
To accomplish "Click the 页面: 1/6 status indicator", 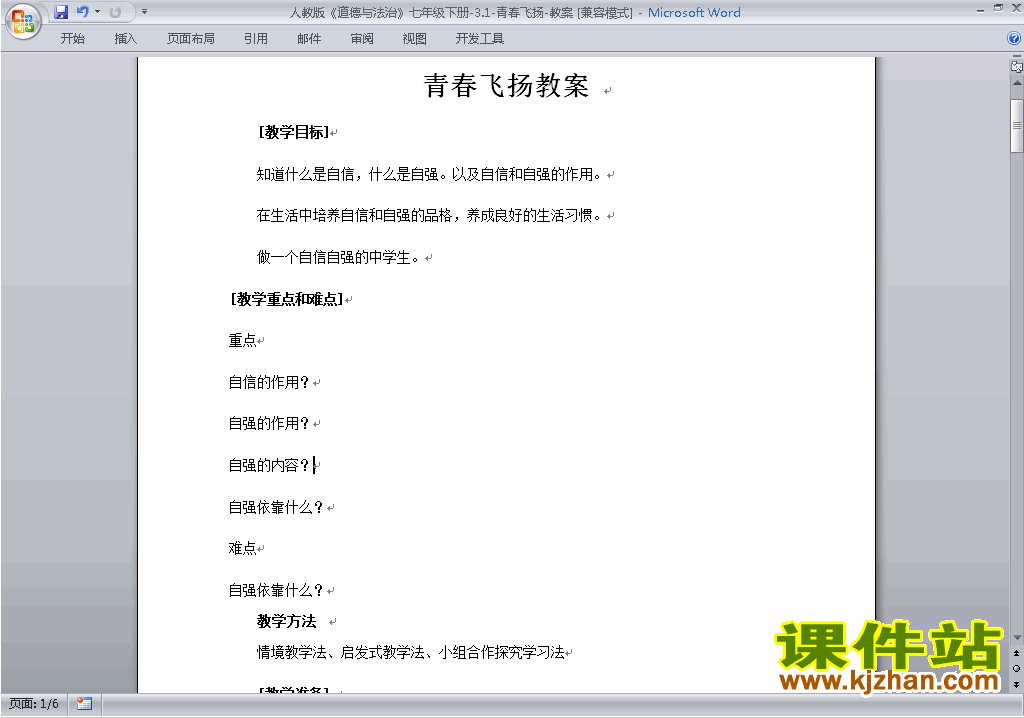I will pos(34,704).
